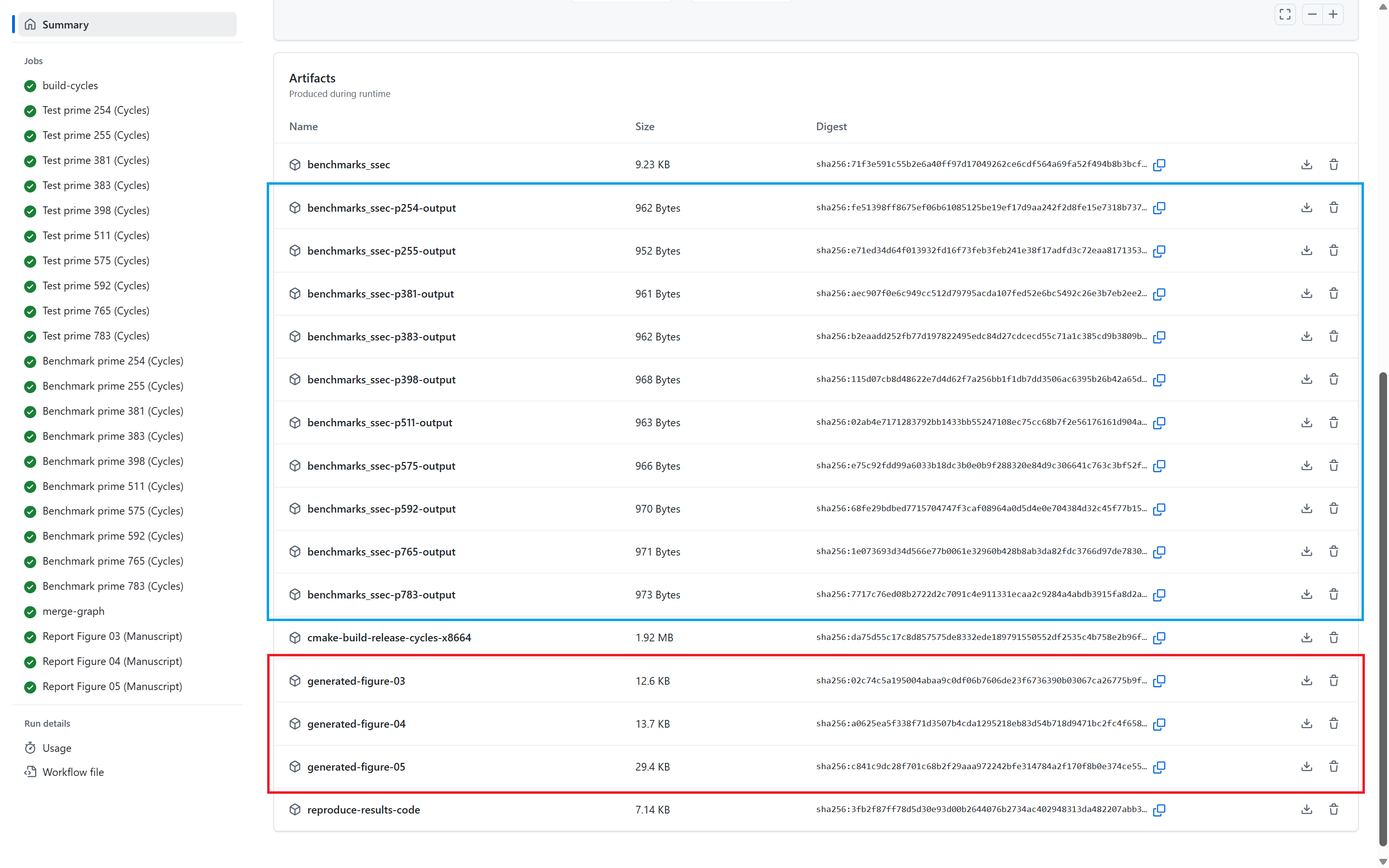Select the 1.92 MB size value
Image resolution: width=1389 pixels, height=868 pixels.
(x=654, y=638)
